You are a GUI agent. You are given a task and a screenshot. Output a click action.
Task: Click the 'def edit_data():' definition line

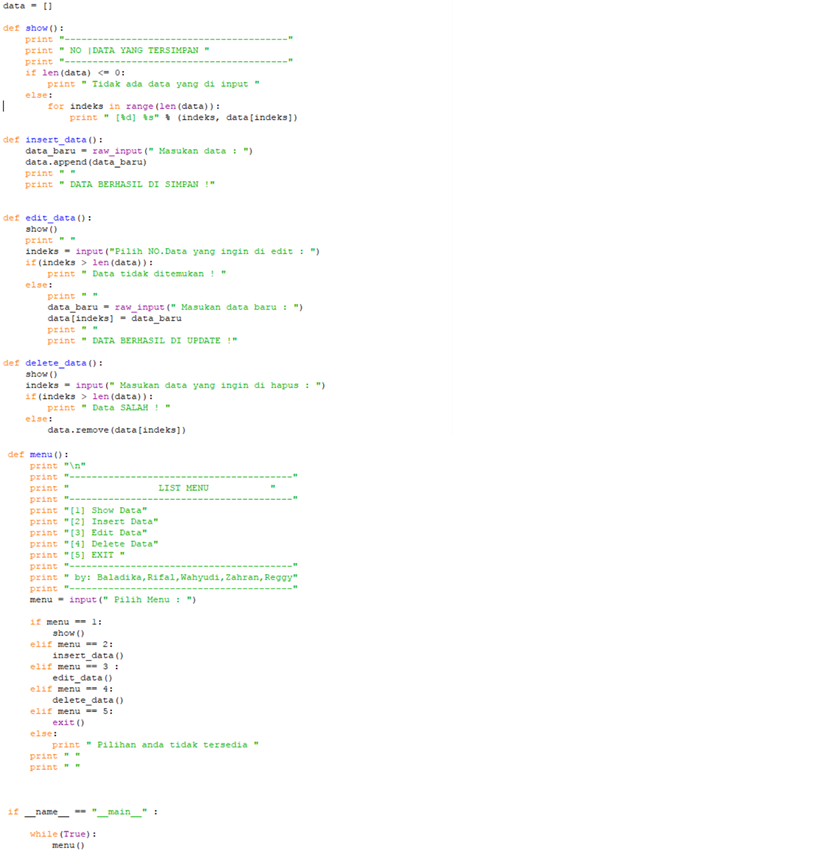click(47, 218)
